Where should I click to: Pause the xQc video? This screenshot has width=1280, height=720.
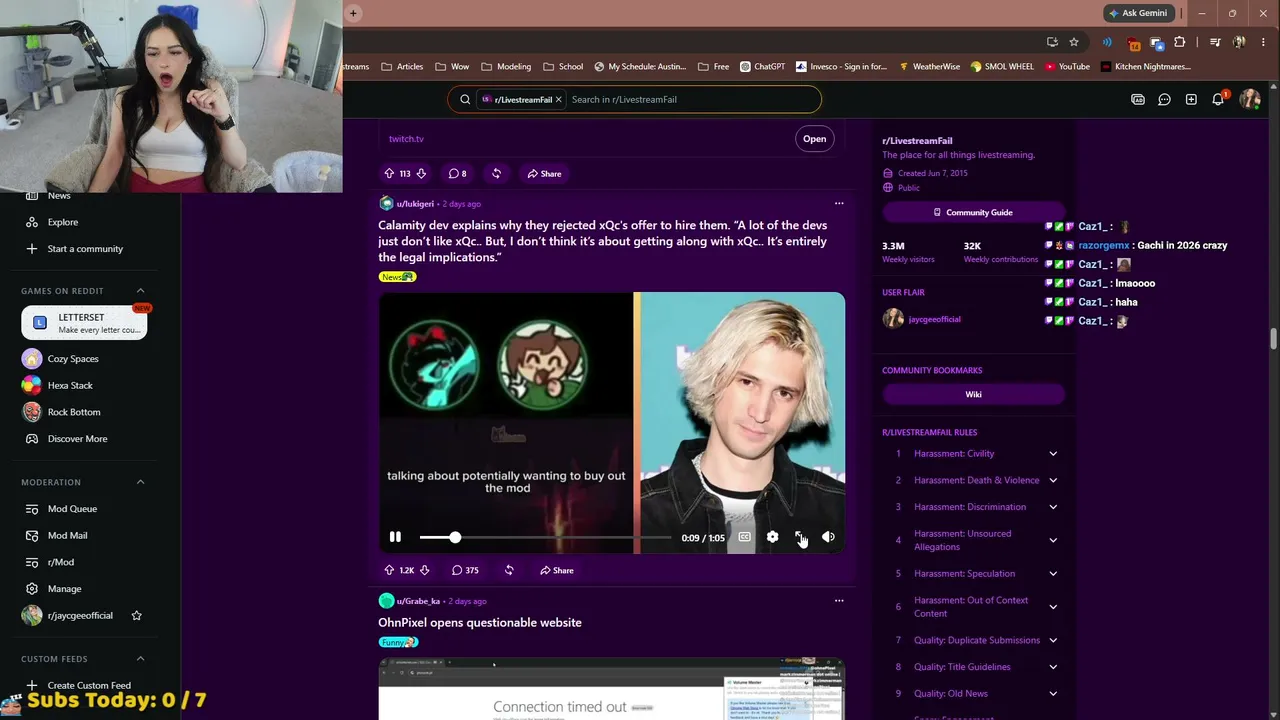tap(395, 537)
